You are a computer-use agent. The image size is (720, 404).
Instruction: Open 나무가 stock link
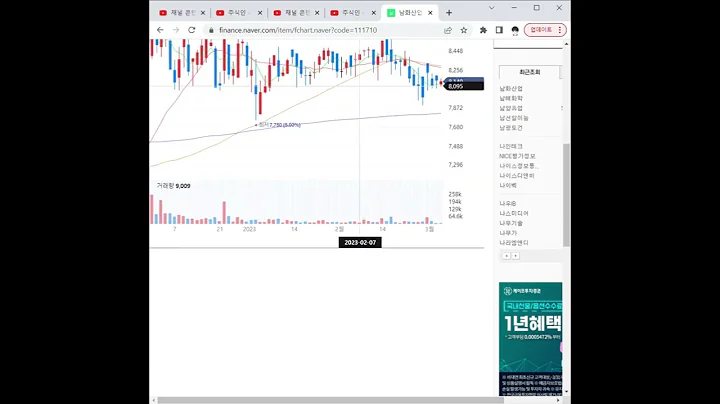pyautogui.click(x=508, y=233)
